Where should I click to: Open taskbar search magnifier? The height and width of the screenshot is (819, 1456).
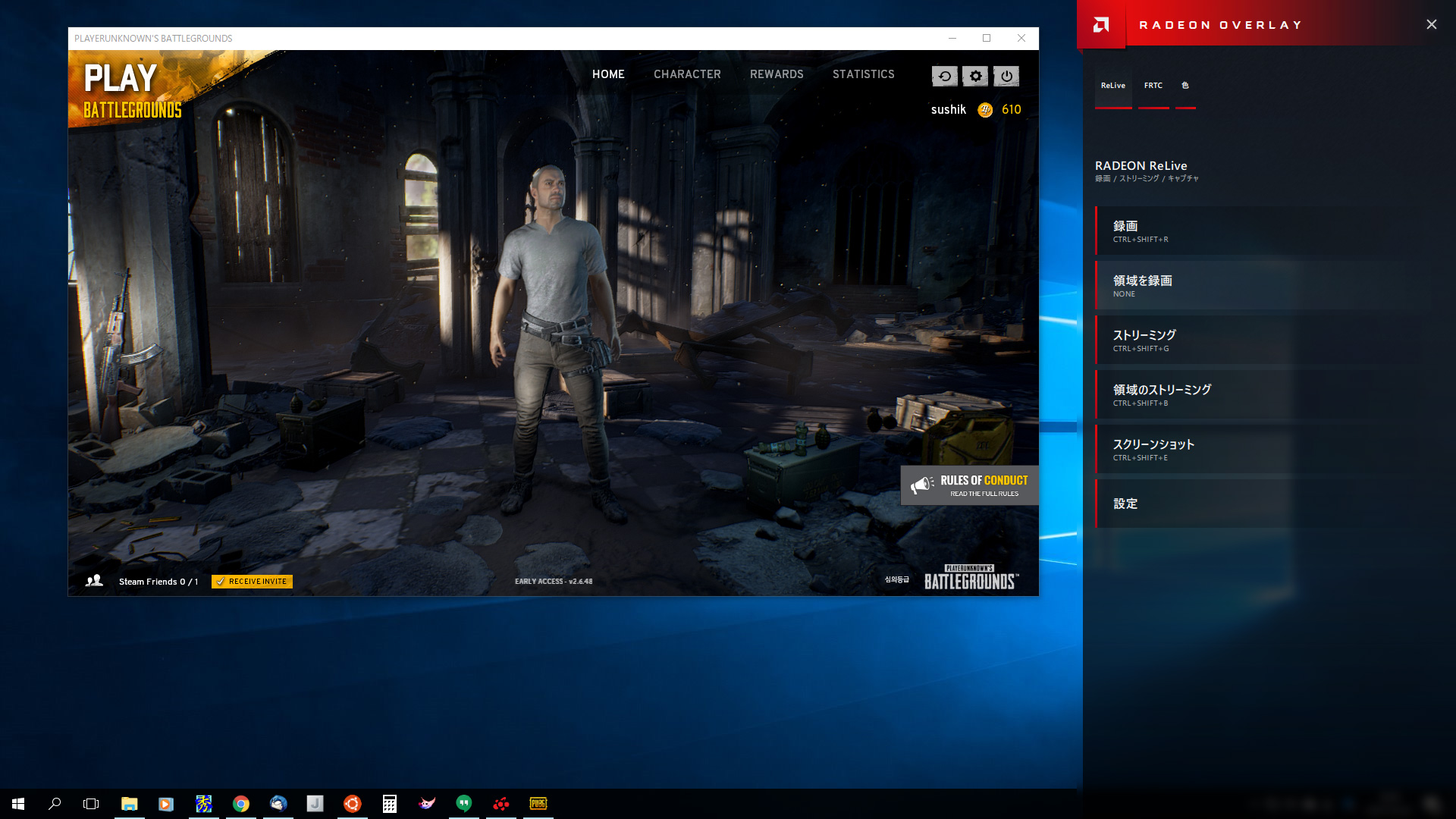[x=55, y=804]
